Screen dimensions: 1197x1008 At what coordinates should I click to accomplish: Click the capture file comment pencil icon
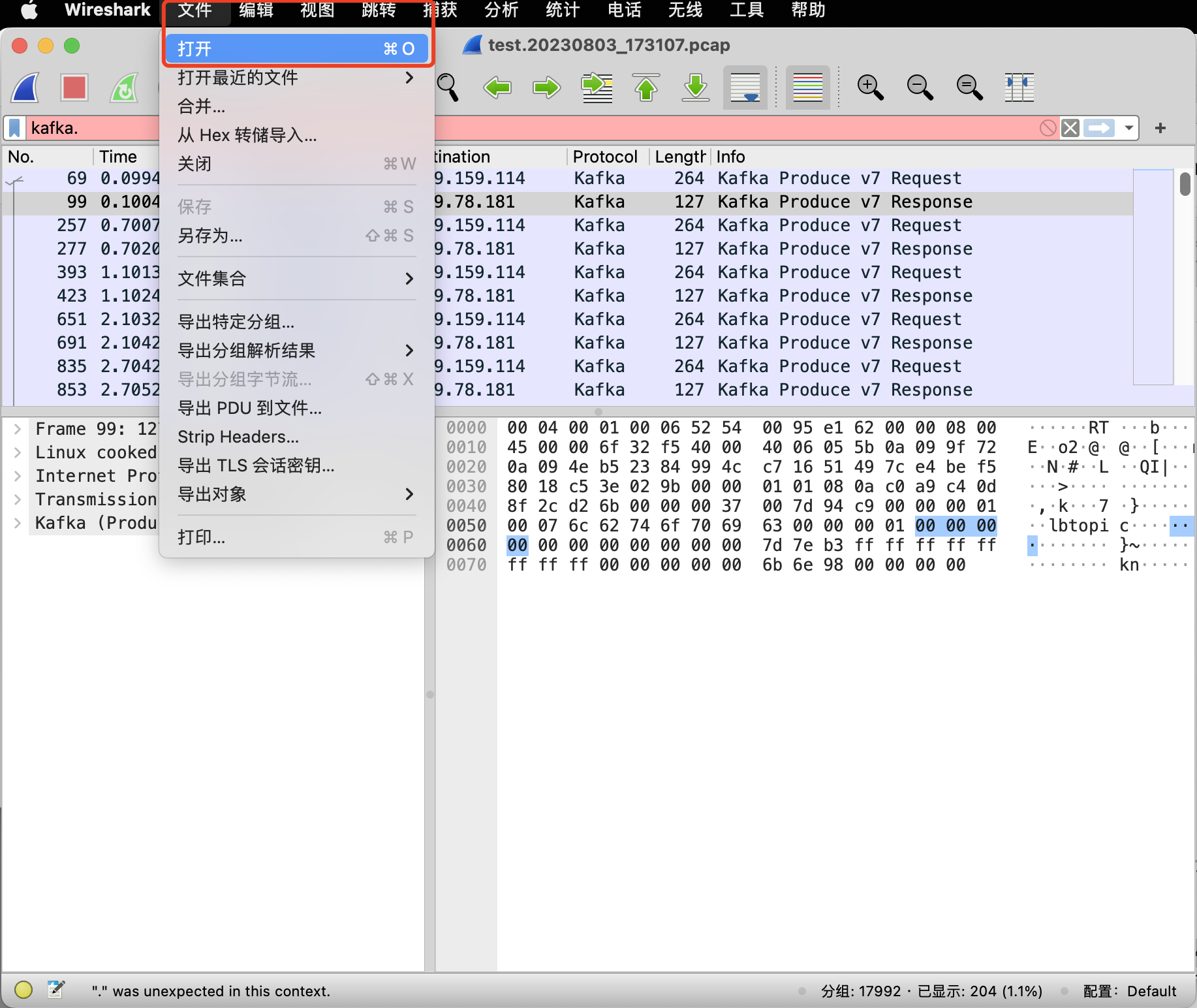click(x=56, y=990)
